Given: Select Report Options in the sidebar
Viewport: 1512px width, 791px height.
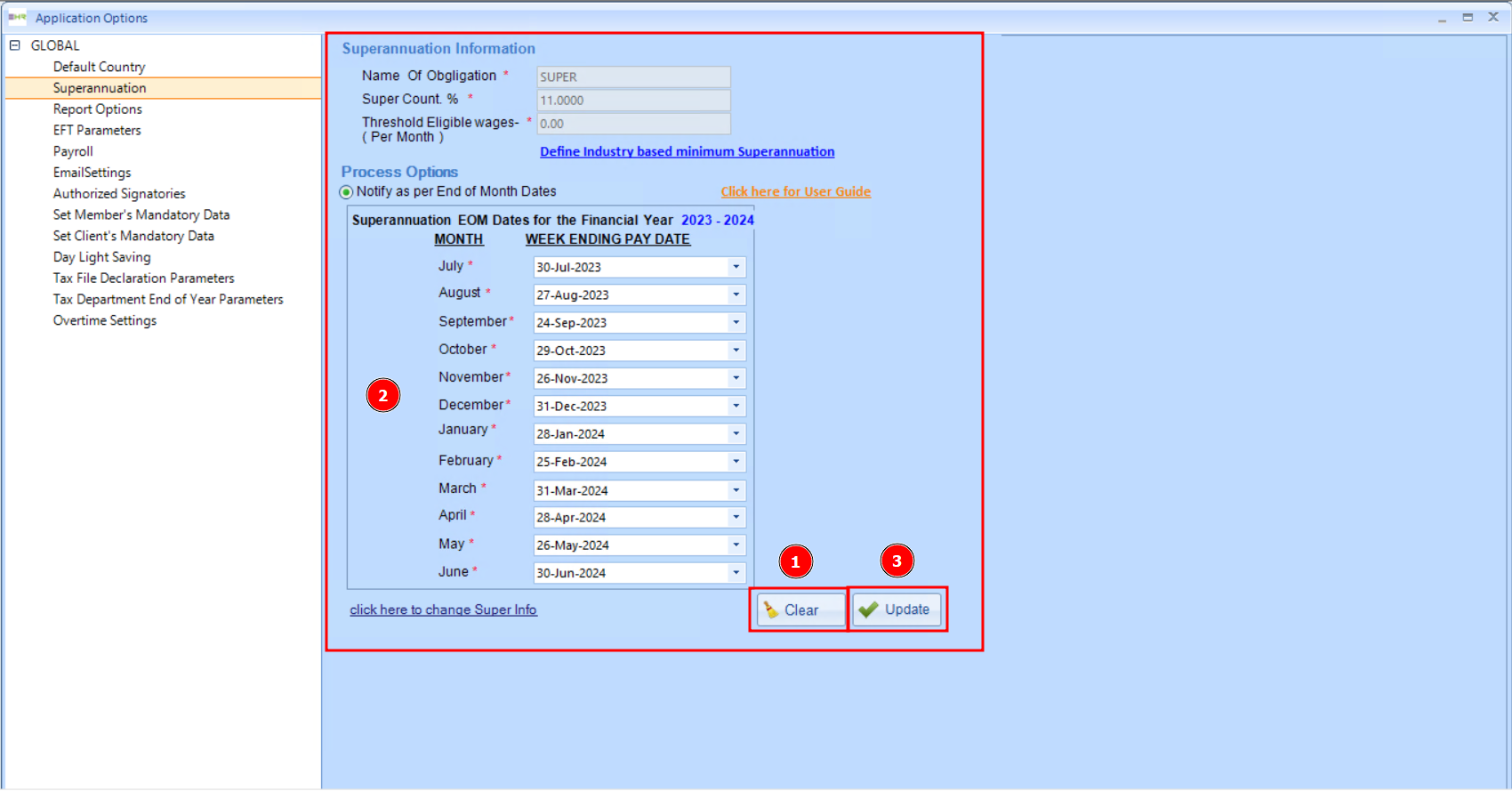Looking at the screenshot, I should click(x=98, y=109).
